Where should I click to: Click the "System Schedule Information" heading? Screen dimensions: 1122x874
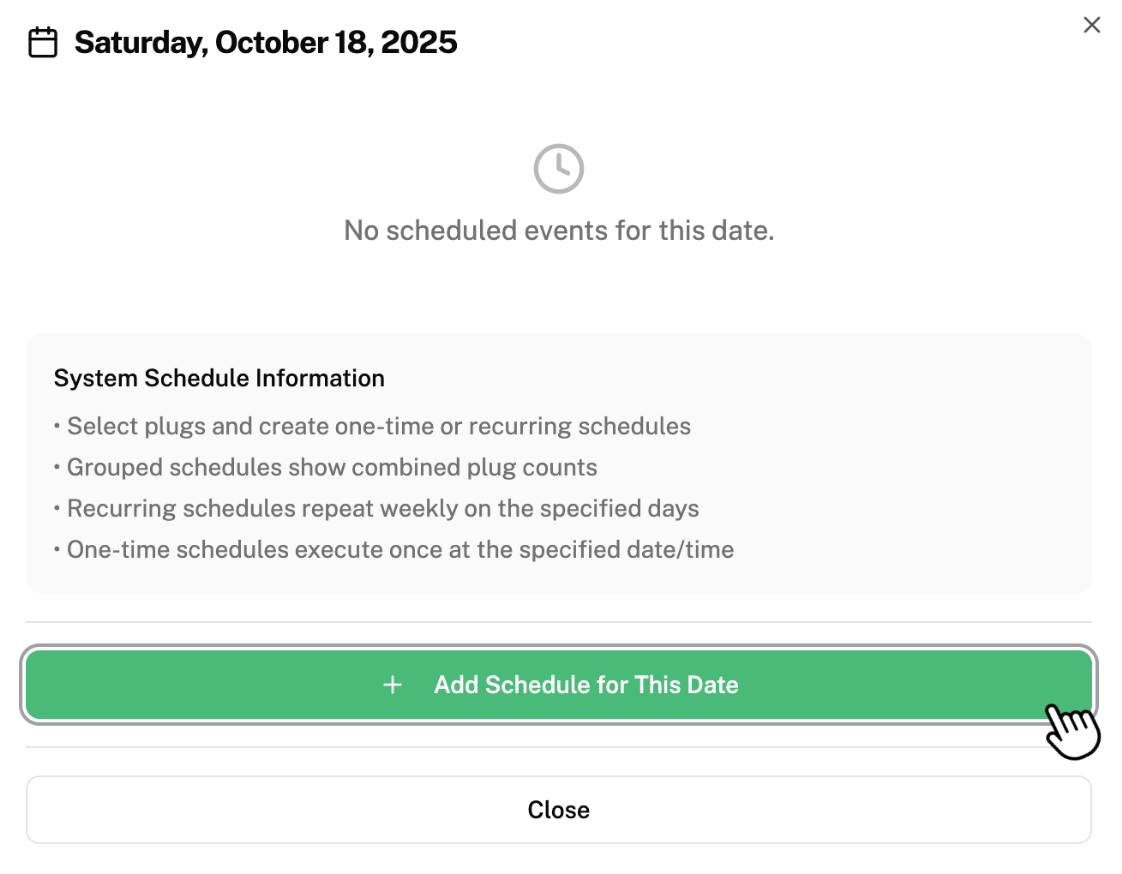tap(220, 378)
